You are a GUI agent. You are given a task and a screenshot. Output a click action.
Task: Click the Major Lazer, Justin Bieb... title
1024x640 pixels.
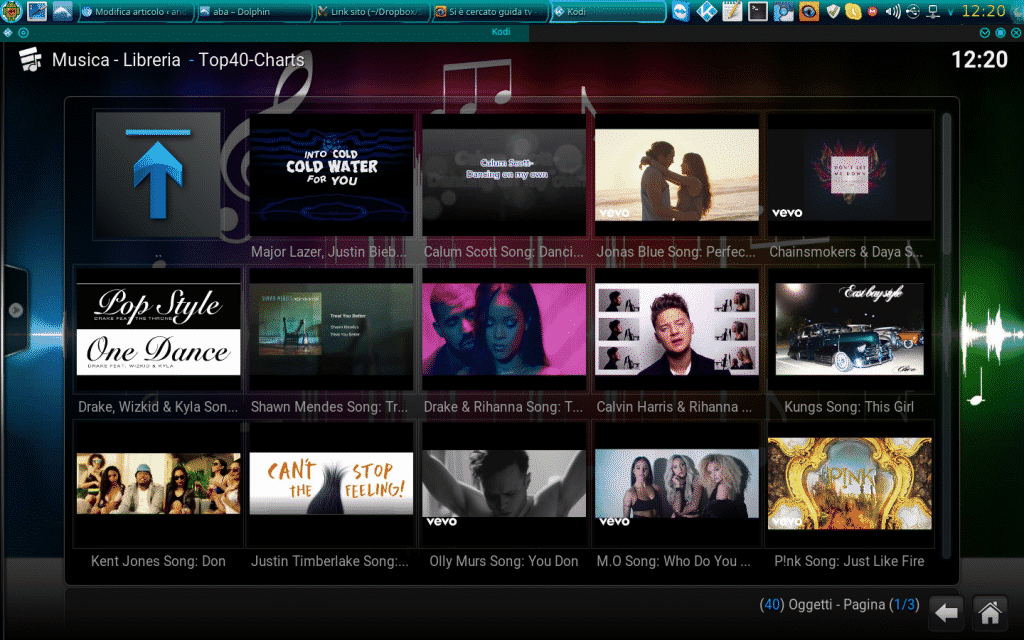click(328, 252)
